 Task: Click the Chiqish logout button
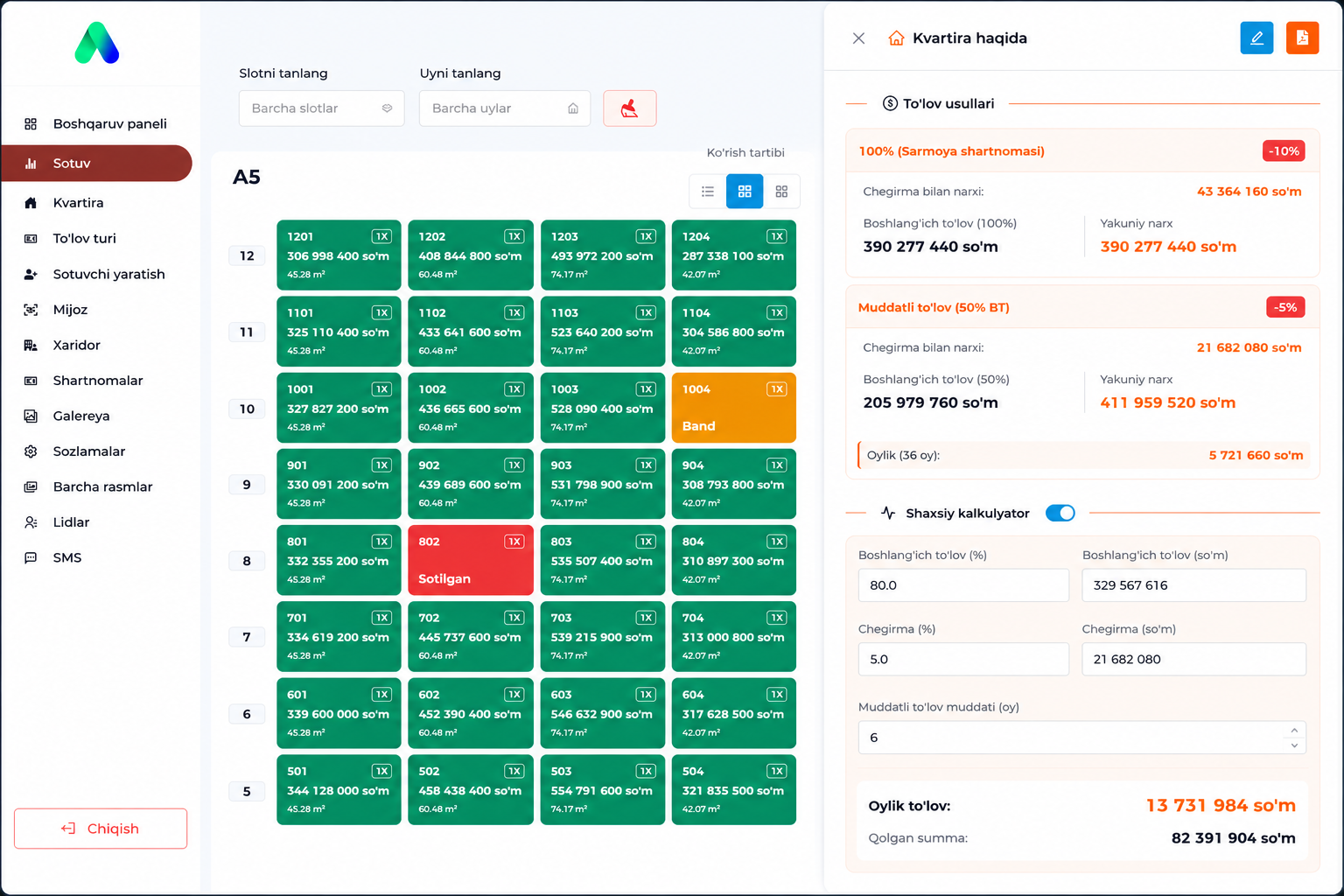pos(101,829)
